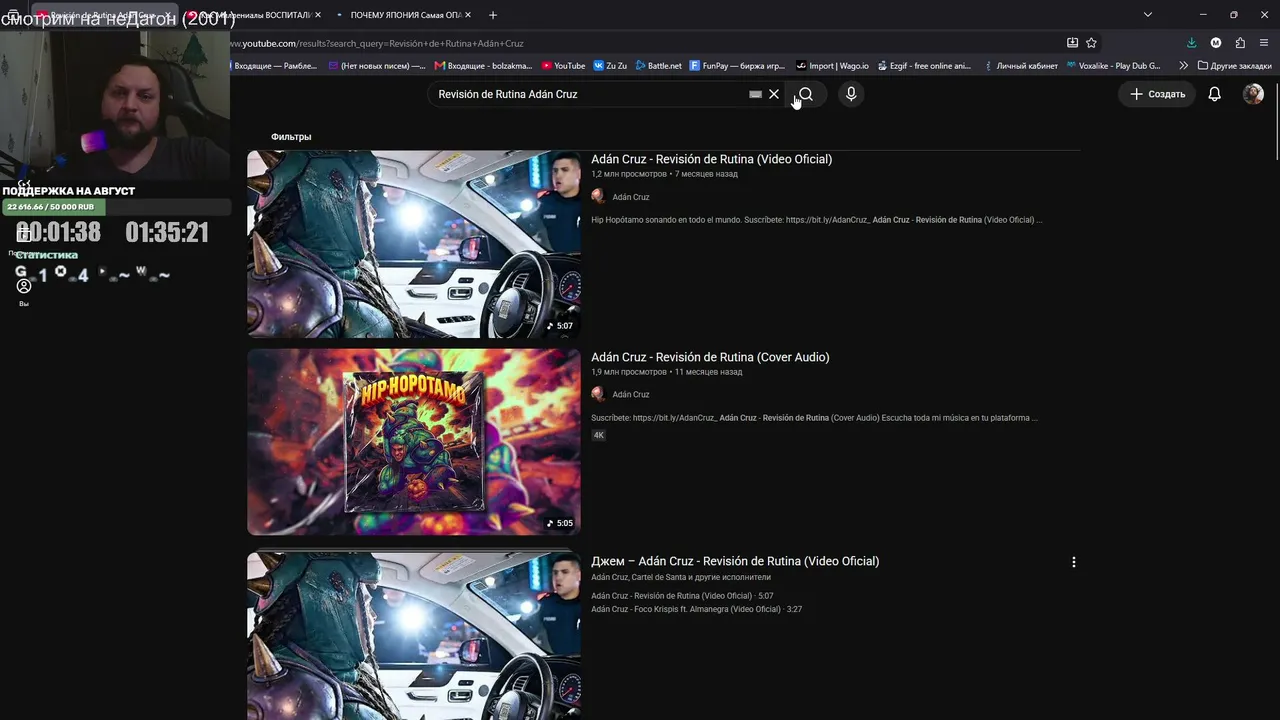Open Adán Cruz channel name under Cover Audio

click(630, 394)
